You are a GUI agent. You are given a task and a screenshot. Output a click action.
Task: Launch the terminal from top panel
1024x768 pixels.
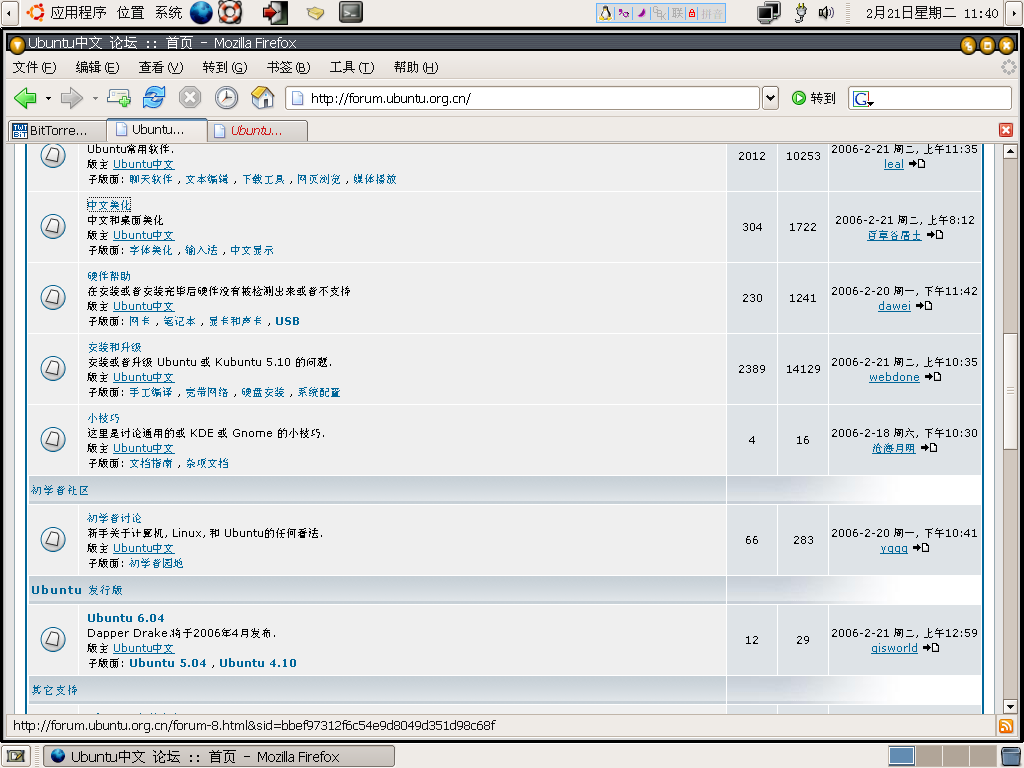351,12
